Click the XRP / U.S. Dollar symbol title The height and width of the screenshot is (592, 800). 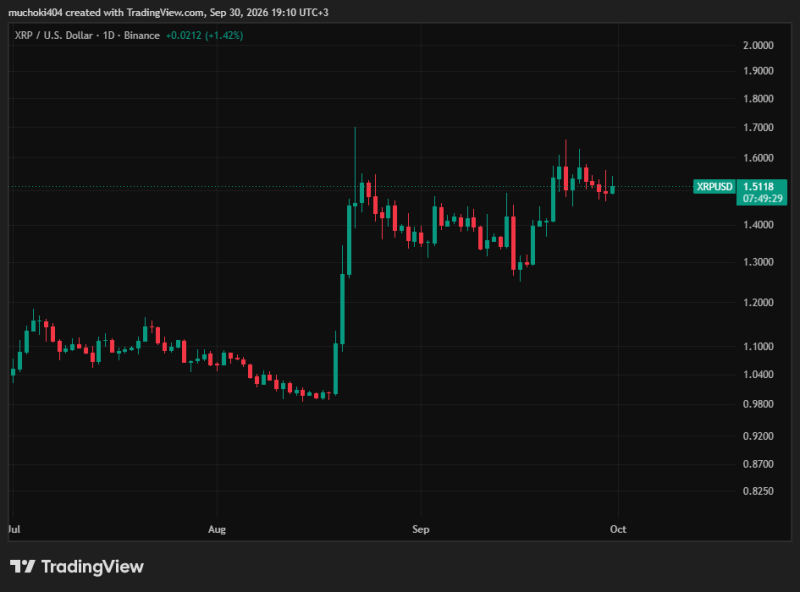click(x=54, y=36)
